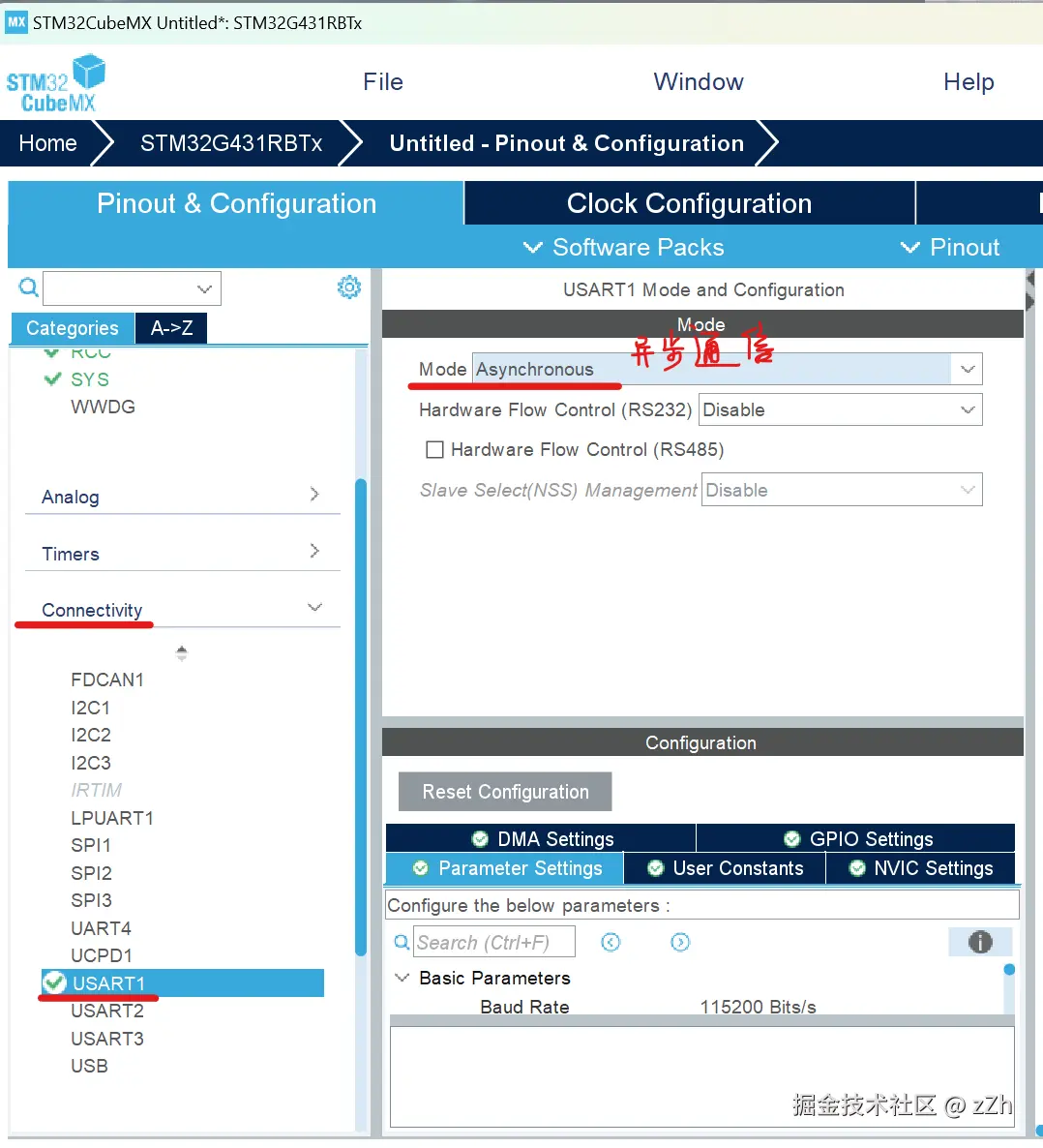Click the green check icon beside USART1
This screenshot has height=1148, width=1043.
click(55, 983)
